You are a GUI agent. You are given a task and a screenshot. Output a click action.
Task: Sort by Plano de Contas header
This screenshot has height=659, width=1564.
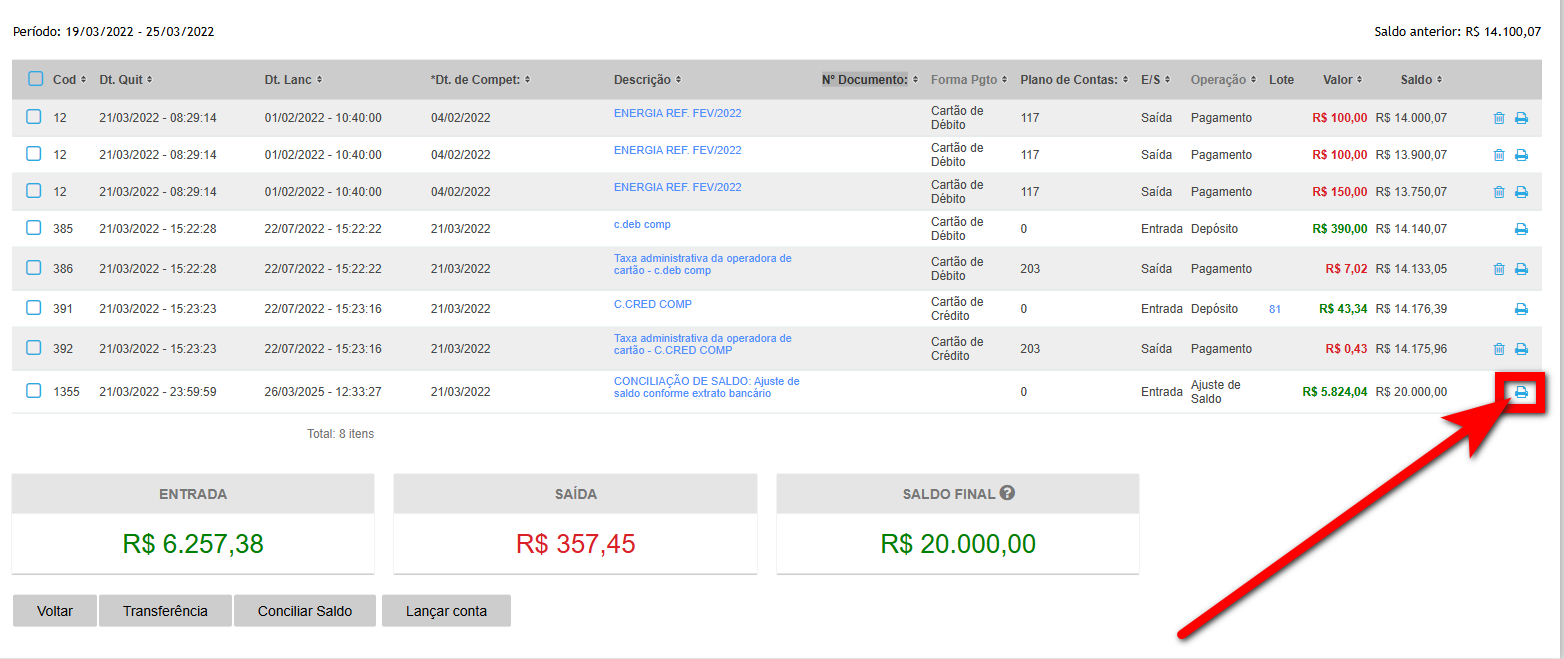click(1072, 80)
